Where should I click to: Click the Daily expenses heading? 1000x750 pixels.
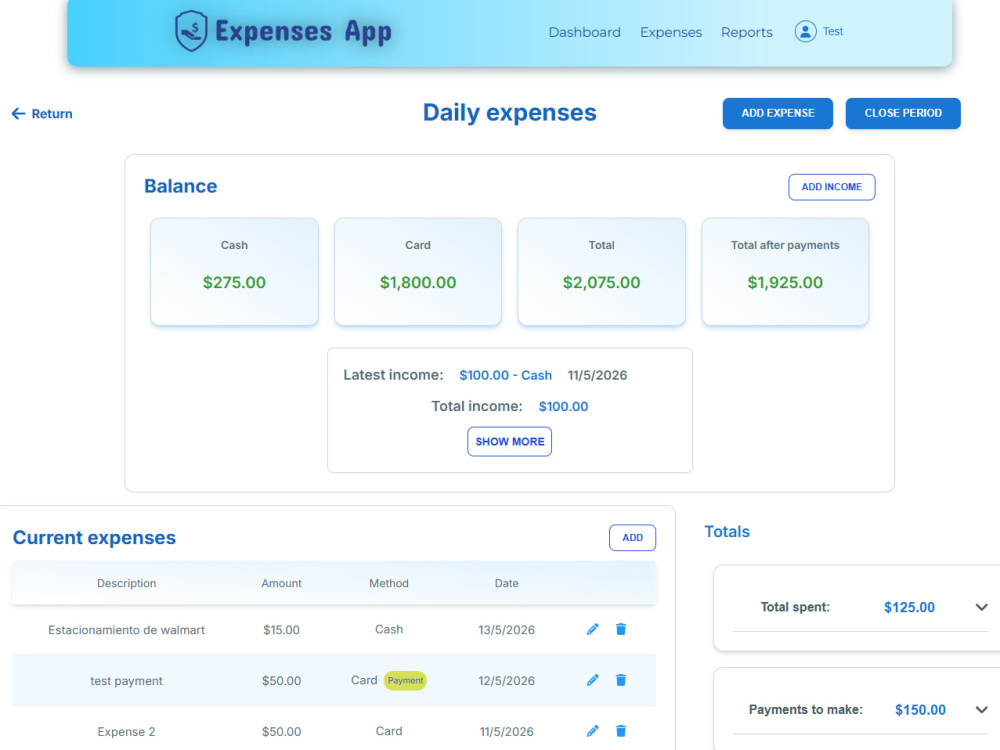pyautogui.click(x=510, y=112)
